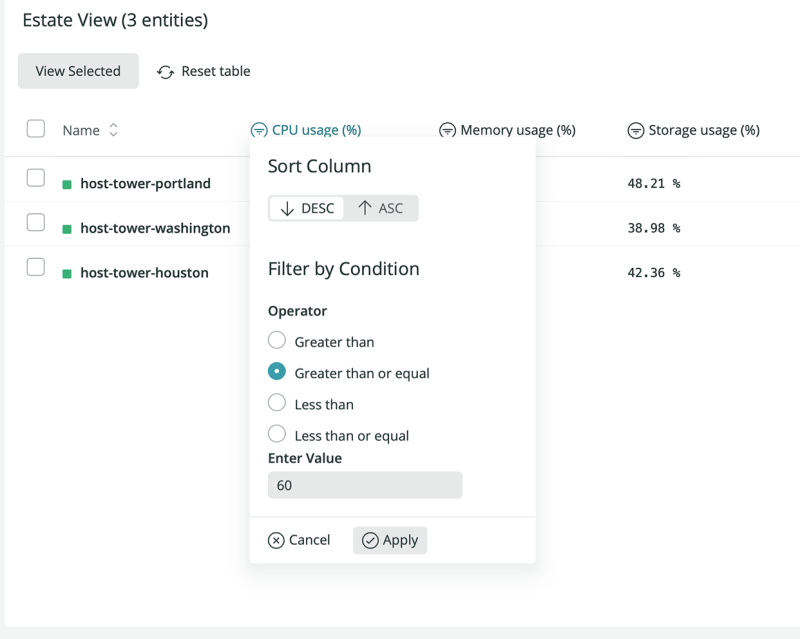Select the host-tower-washington row checkbox

pyautogui.click(x=36, y=222)
